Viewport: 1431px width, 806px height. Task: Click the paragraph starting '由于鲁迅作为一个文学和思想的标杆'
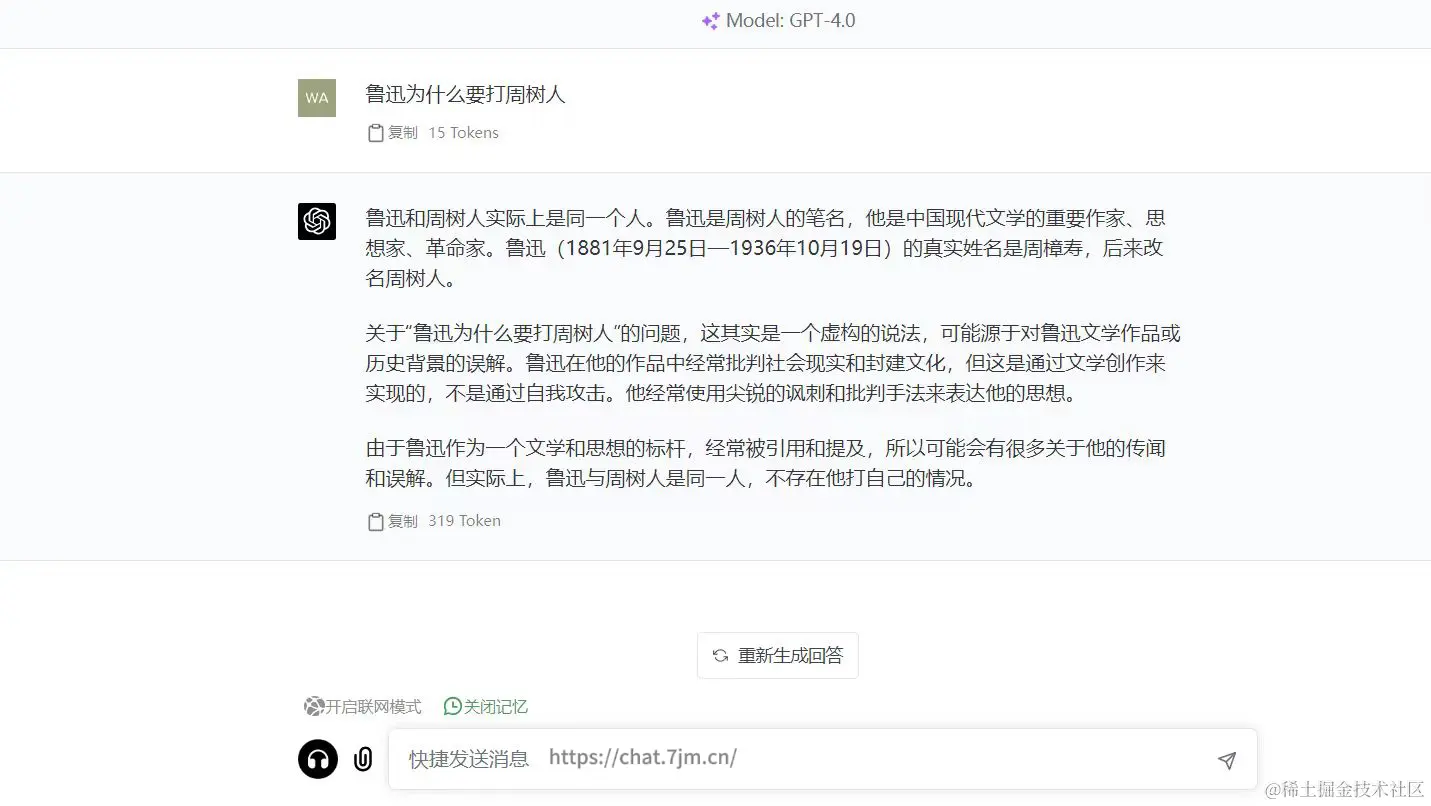(766, 463)
